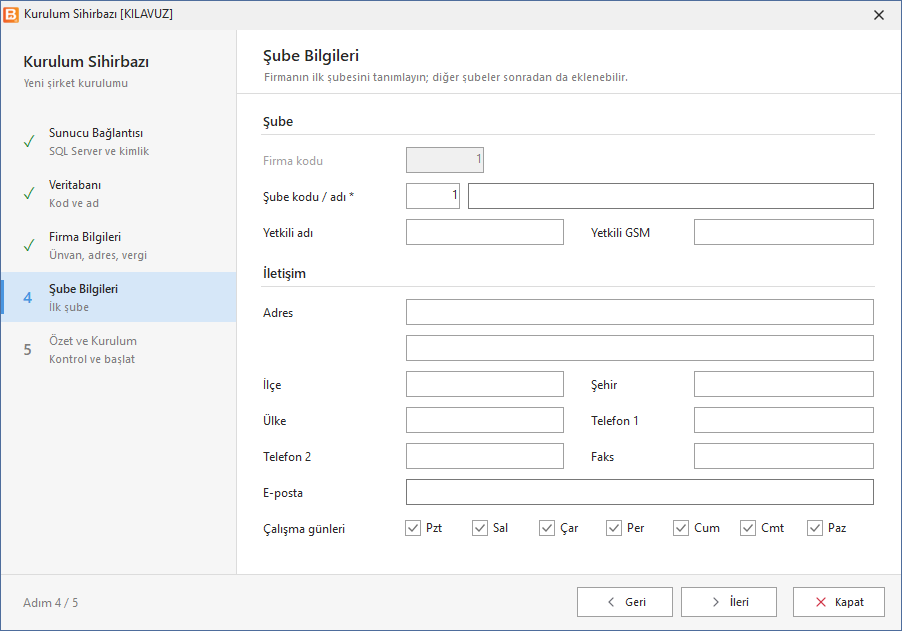Image resolution: width=902 pixels, height=631 pixels.
Task: Click the second Adres line field
Action: [x=640, y=348]
